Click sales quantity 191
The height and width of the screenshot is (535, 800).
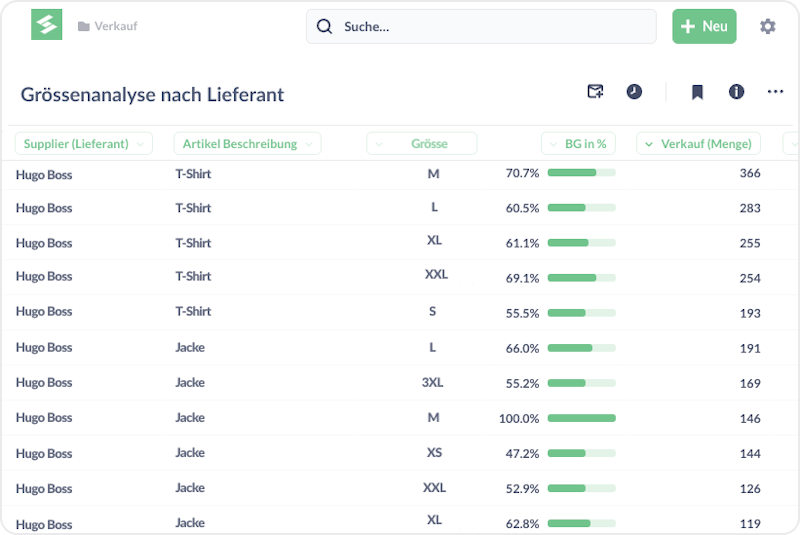[x=750, y=349]
